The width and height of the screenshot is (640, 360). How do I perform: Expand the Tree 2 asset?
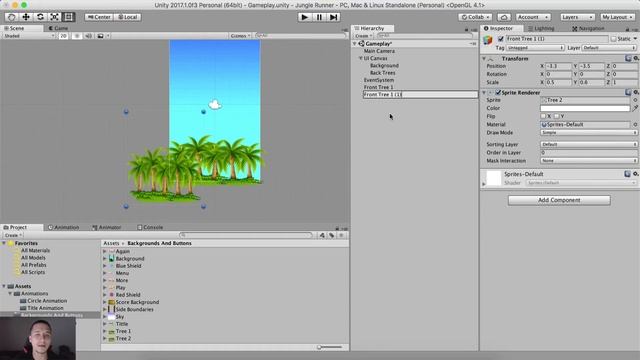click(104, 339)
